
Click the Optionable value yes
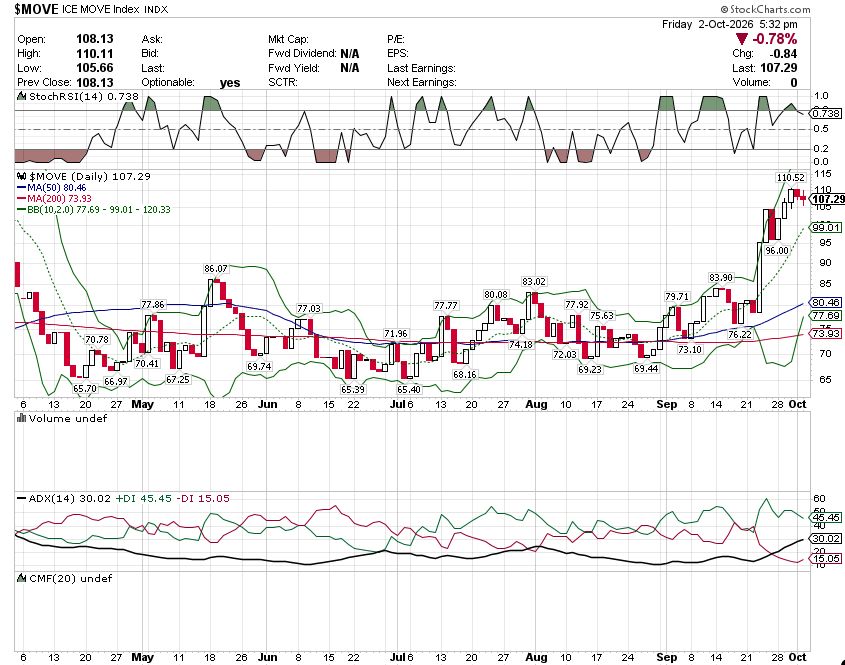coord(230,83)
